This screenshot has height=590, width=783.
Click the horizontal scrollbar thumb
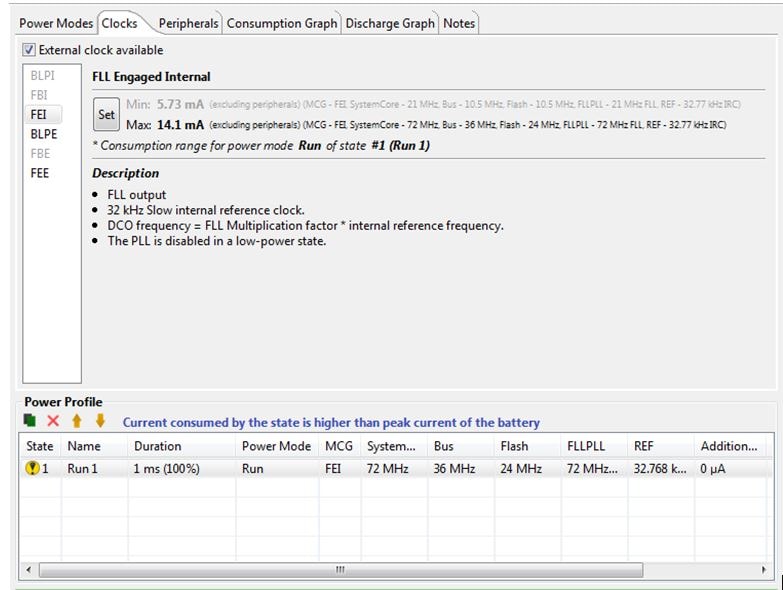click(340, 569)
